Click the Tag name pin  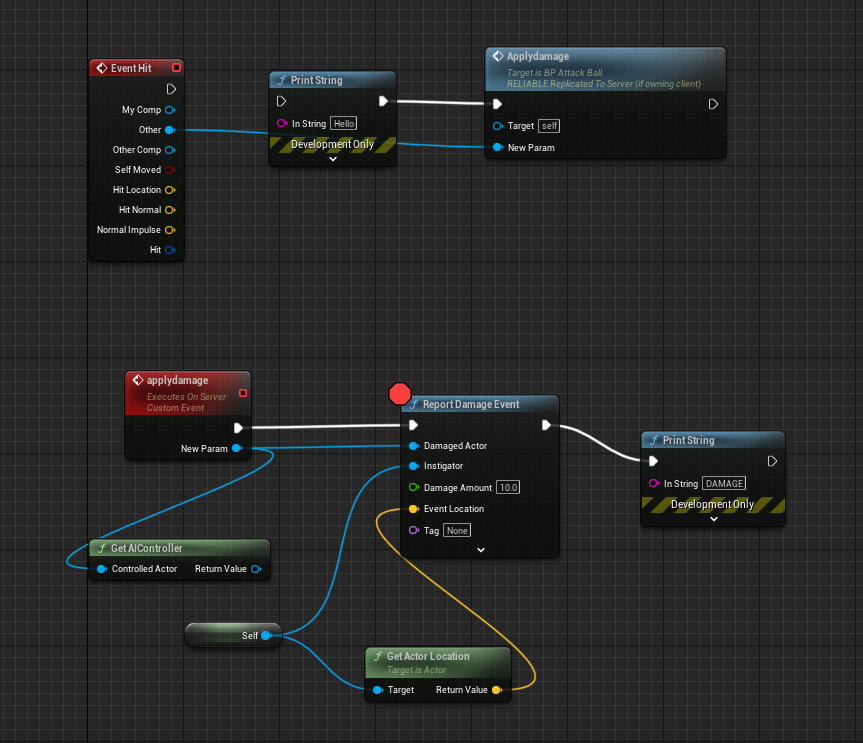click(414, 530)
